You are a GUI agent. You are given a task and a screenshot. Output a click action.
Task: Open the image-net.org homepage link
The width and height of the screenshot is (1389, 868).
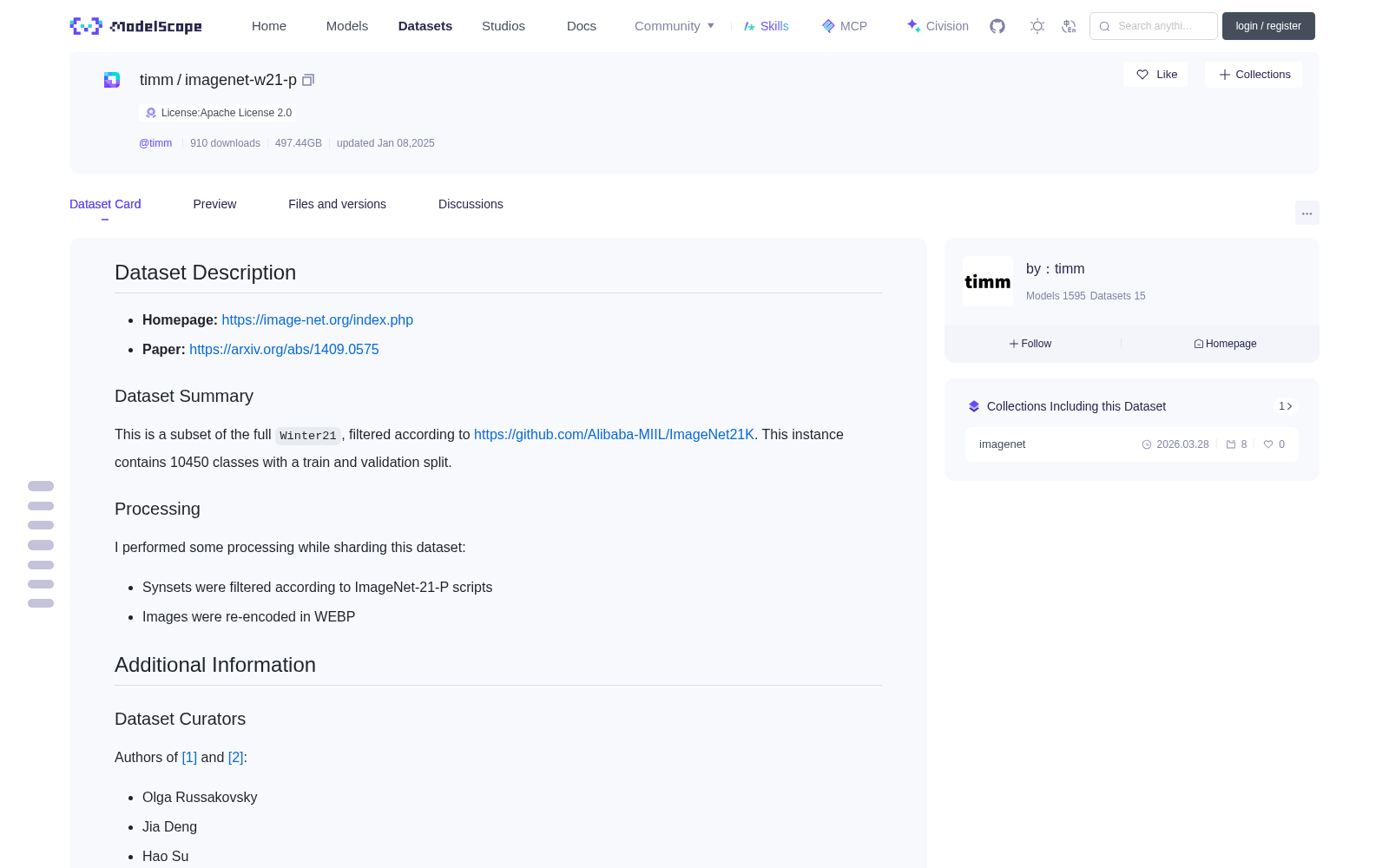318,320
